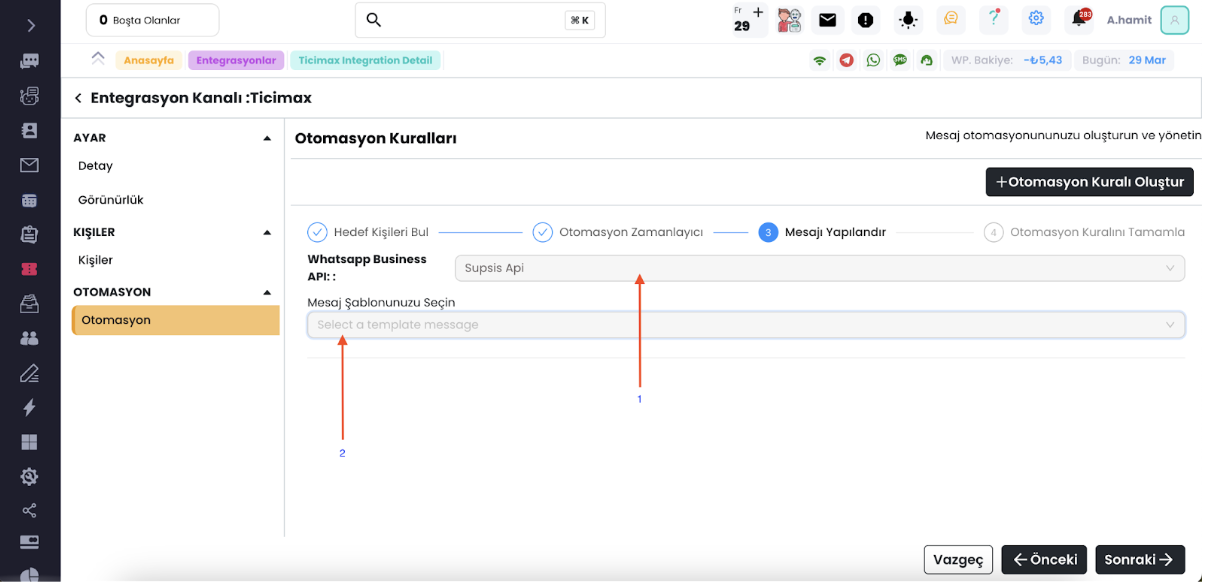Open the exclamation alert icon in header
The height and width of the screenshot is (584, 1206).
[x=866, y=20]
